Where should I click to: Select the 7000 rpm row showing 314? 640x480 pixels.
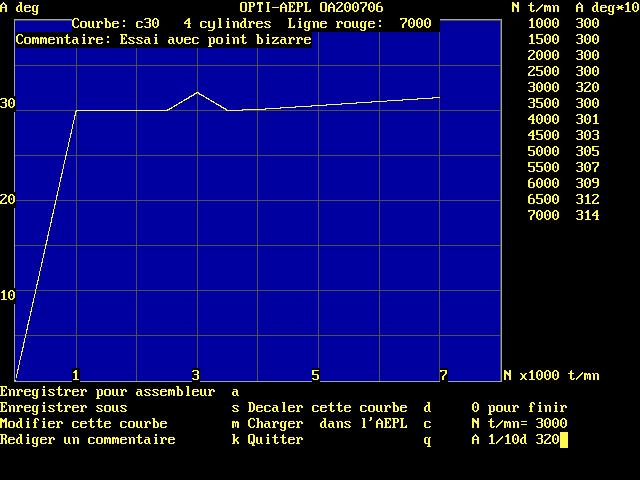coord(563,215)
